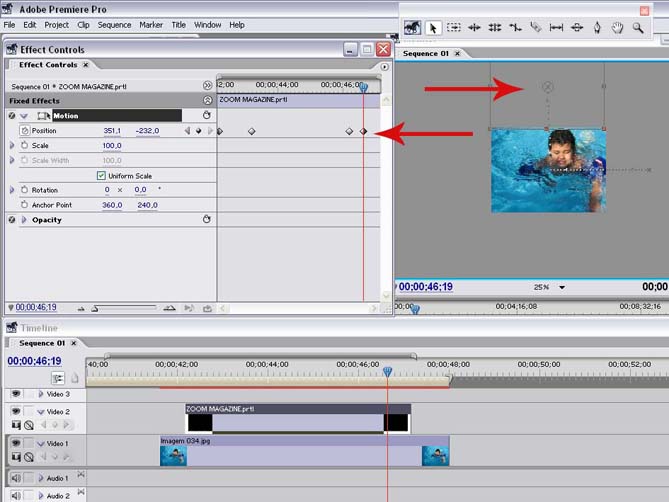
Task: Go to previous Position keyframe
Action: click(186, 131)
